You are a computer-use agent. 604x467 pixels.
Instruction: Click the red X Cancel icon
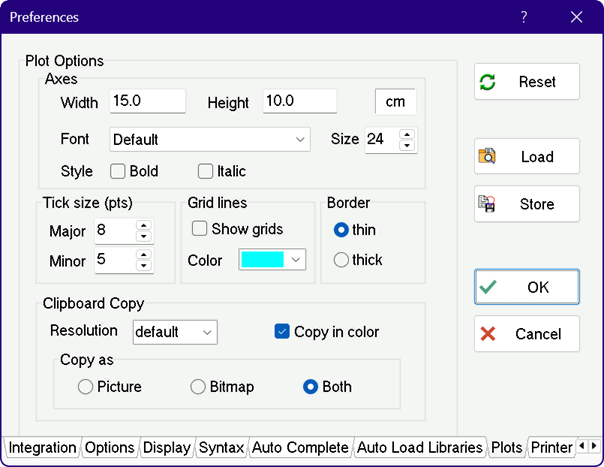488,334
